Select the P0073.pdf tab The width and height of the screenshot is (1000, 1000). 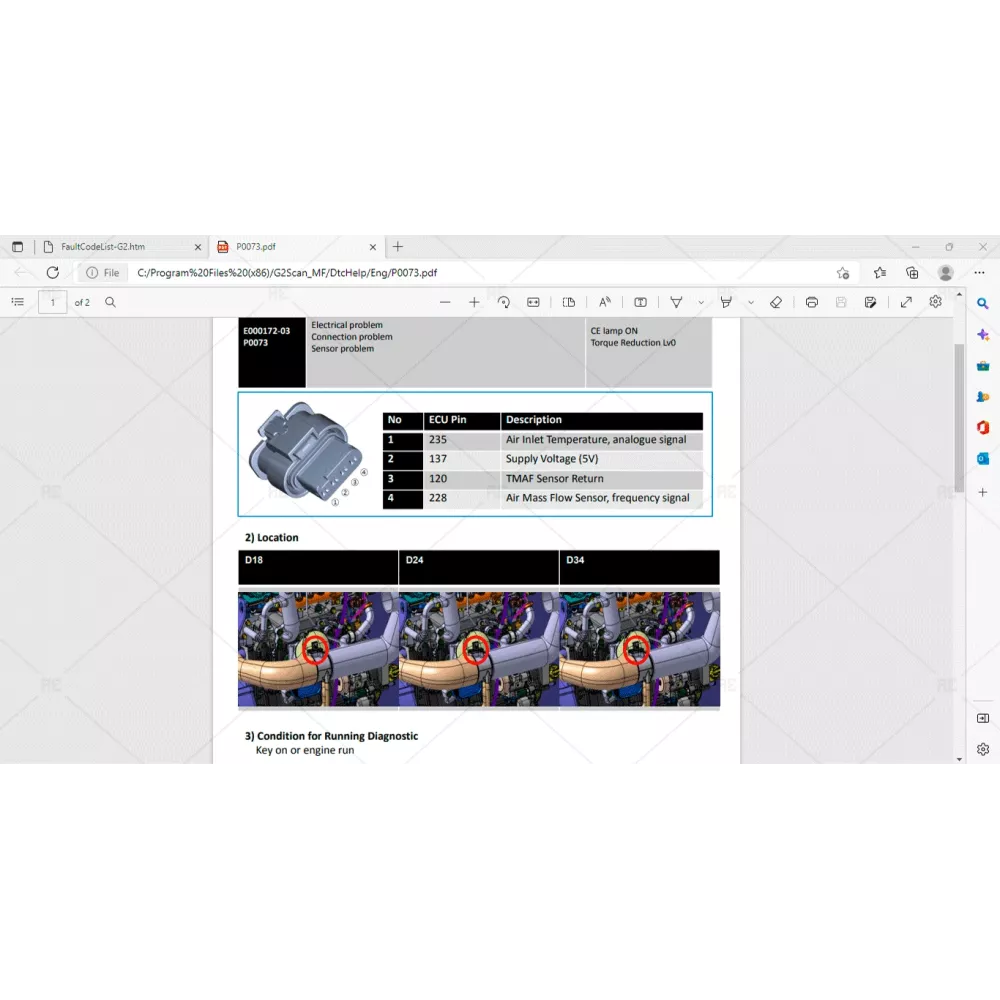(290, 246)
